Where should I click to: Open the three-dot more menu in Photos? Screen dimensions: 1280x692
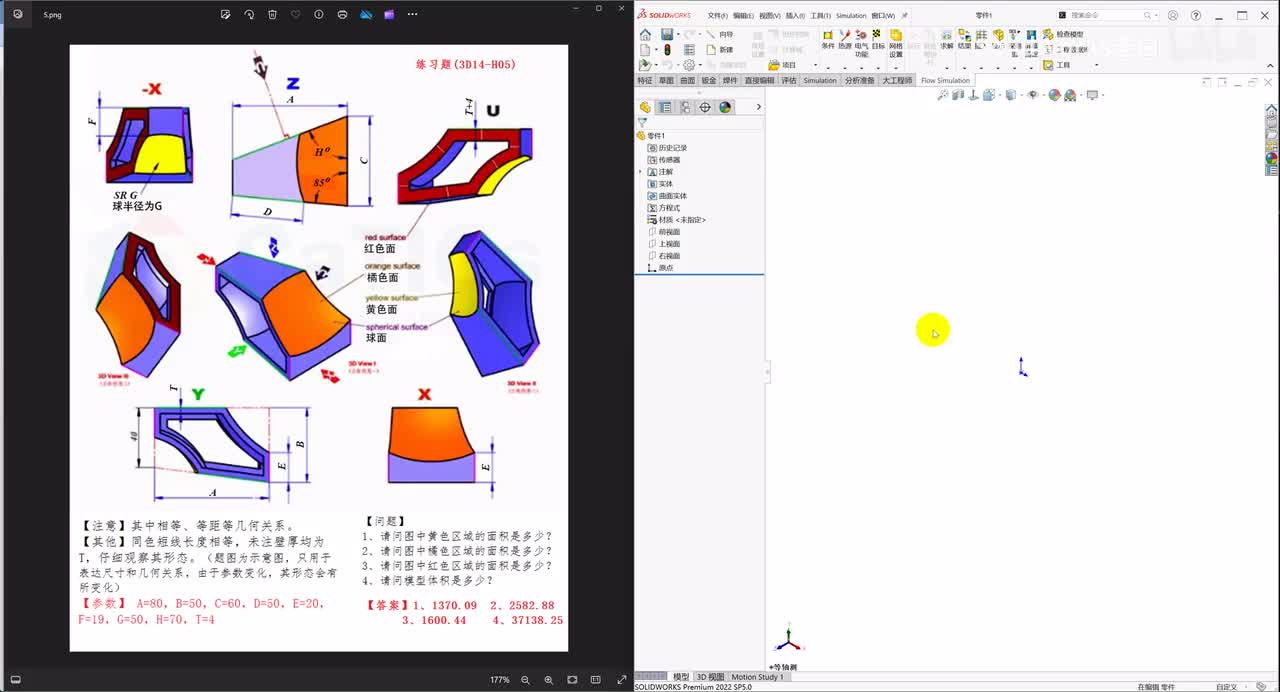click(x=412, y=14)
